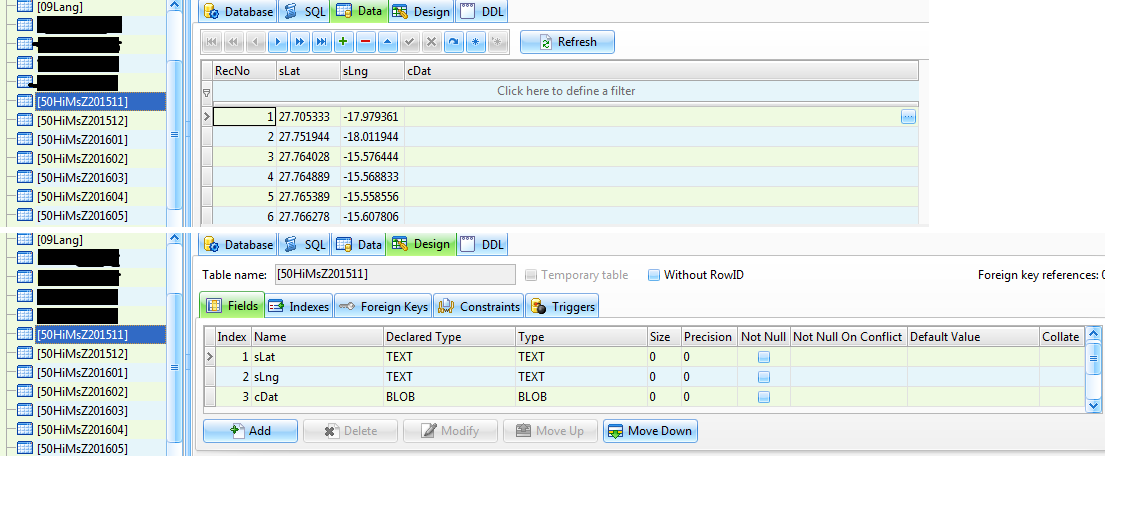1124x530 pixels.
Task: Add a new field with the Add button
Action: click(x=250, y=431)
